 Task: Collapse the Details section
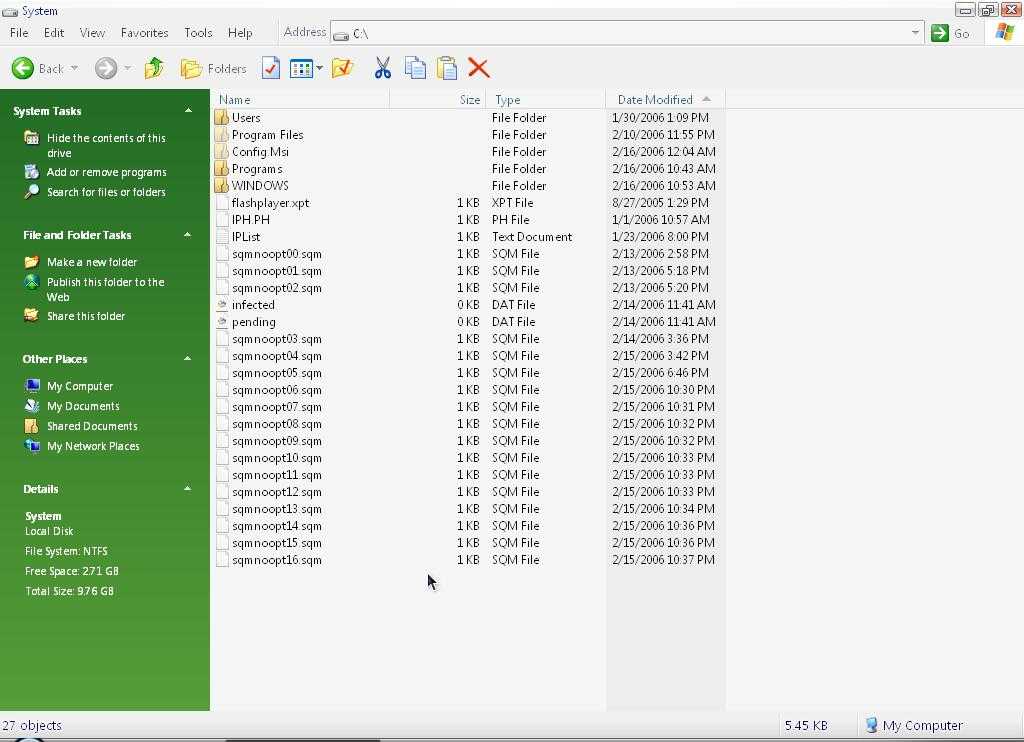click(187, 489)
